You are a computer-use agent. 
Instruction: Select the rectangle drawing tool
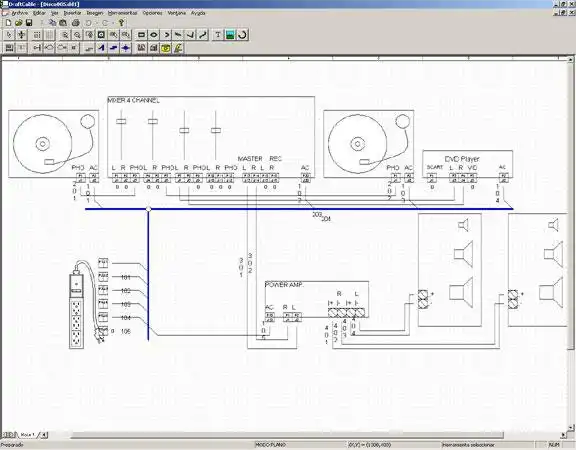click(141, 35)
